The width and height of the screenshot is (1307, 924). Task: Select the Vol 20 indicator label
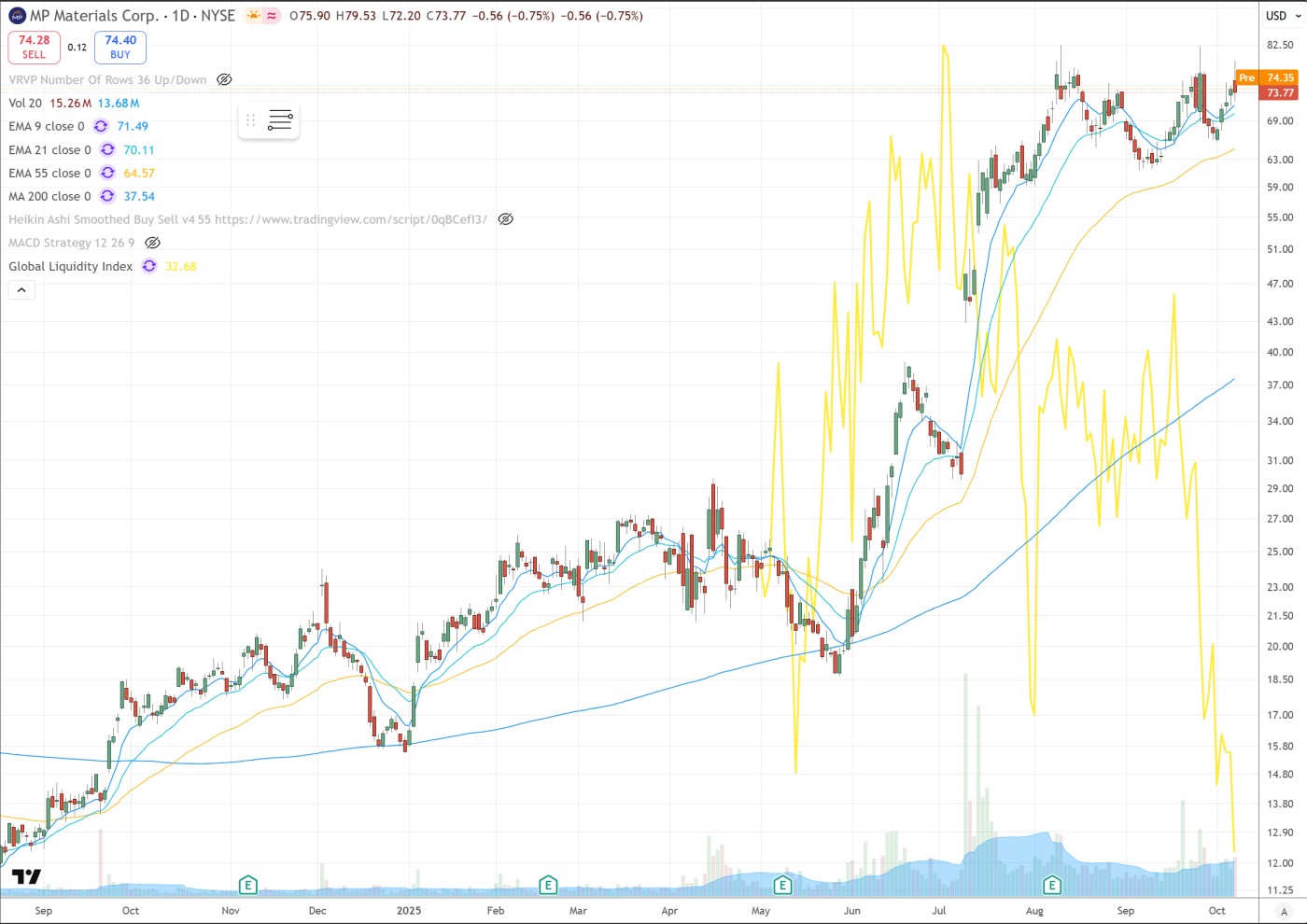(x=25, y=104)
